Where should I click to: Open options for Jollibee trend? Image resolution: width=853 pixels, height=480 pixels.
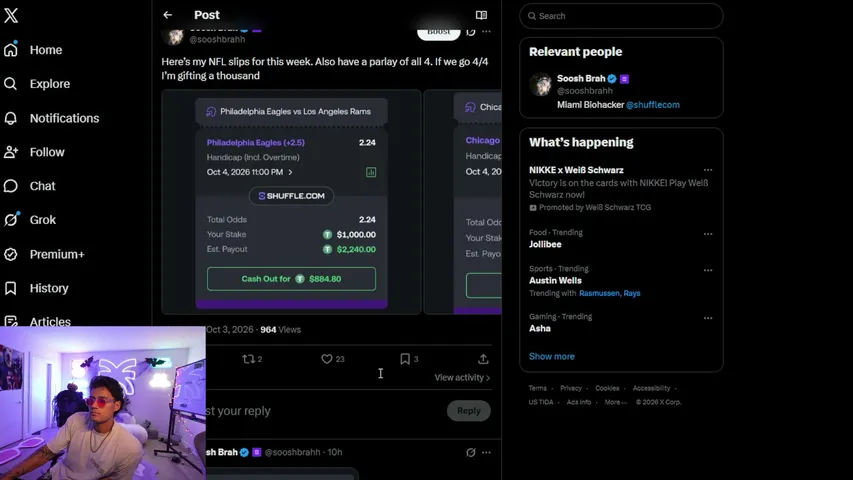[708, 234]
